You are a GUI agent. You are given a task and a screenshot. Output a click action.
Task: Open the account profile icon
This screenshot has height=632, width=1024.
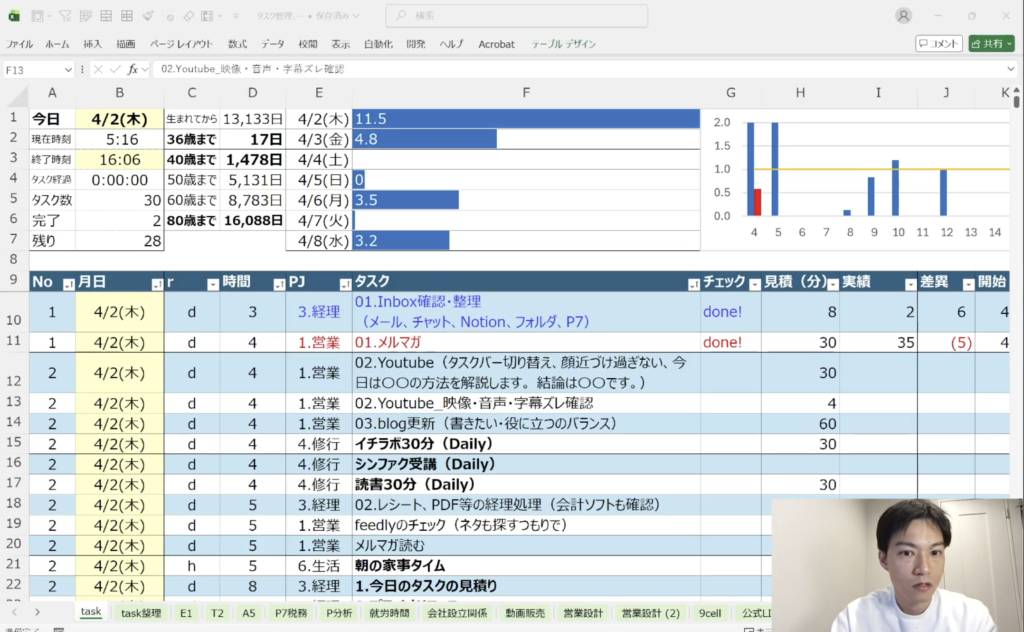(x=904, y=16)
